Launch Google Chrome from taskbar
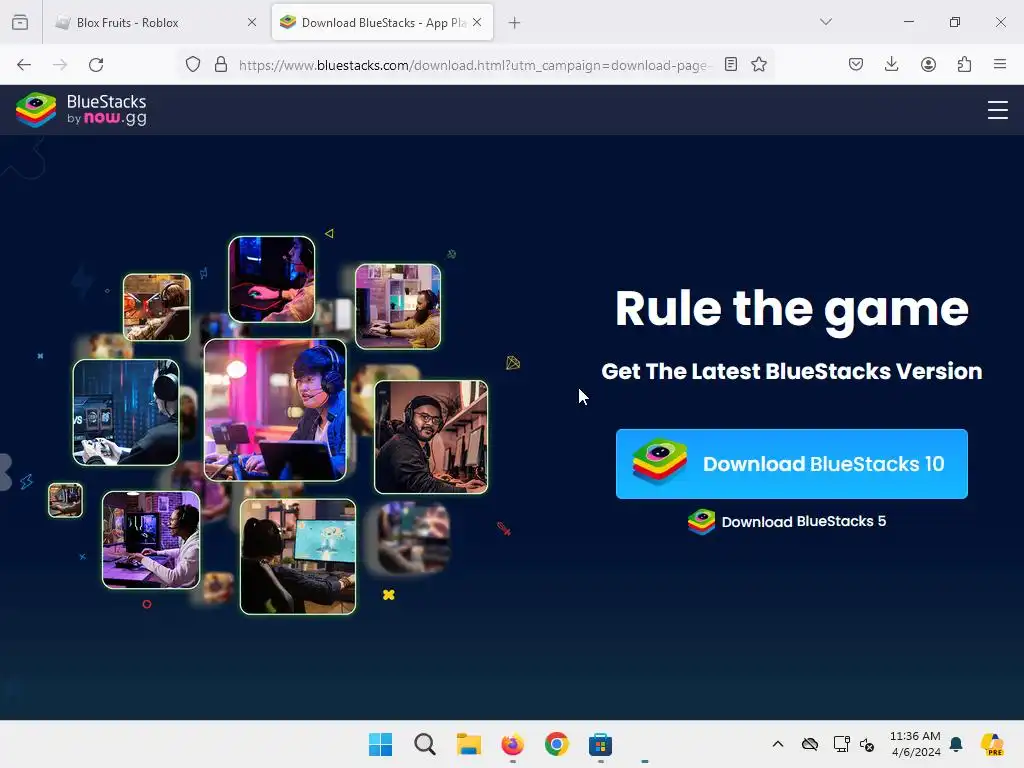The image size is (1024, 768). (x=556, y=744)
